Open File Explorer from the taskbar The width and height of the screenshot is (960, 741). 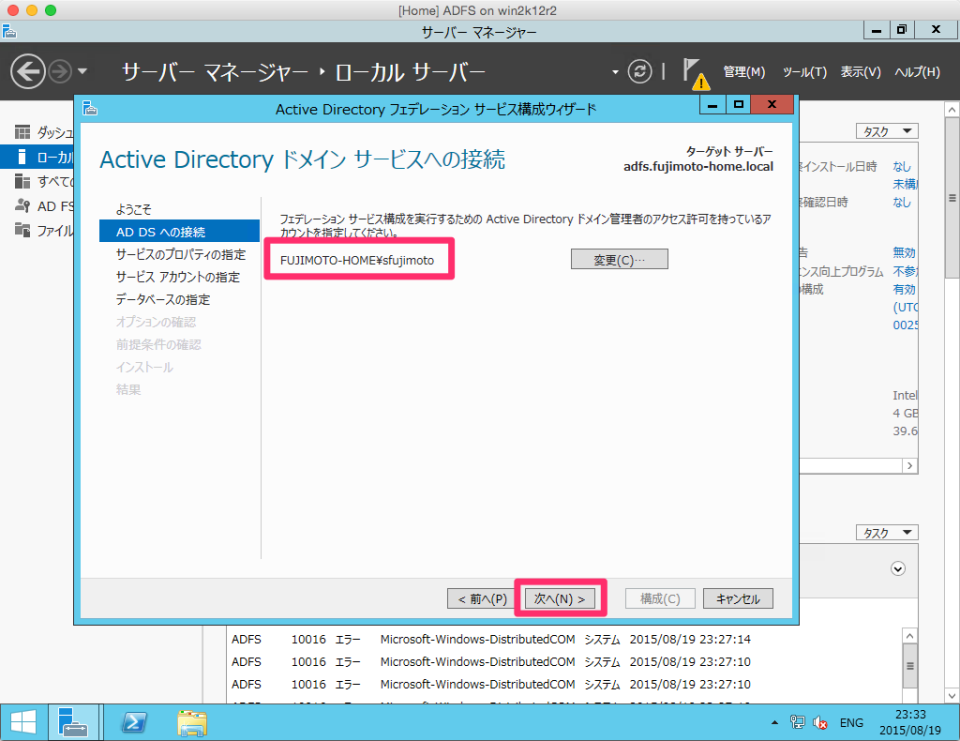tap(190, 722)
